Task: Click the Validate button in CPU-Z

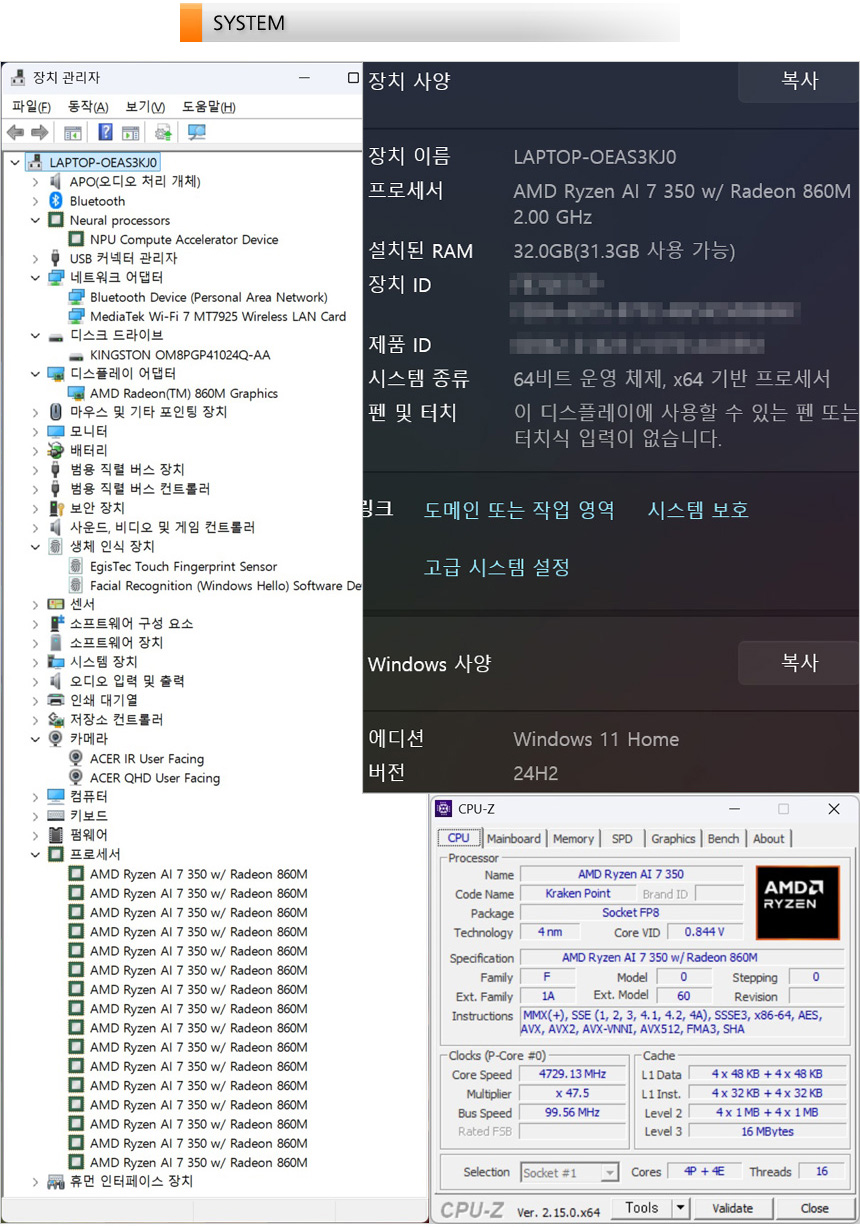Action: (732, 1208)
